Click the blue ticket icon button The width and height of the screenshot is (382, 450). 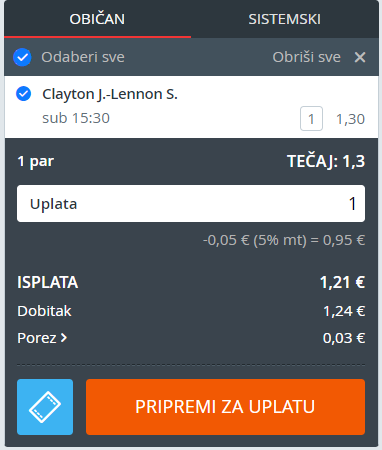[x=45, y=407]
